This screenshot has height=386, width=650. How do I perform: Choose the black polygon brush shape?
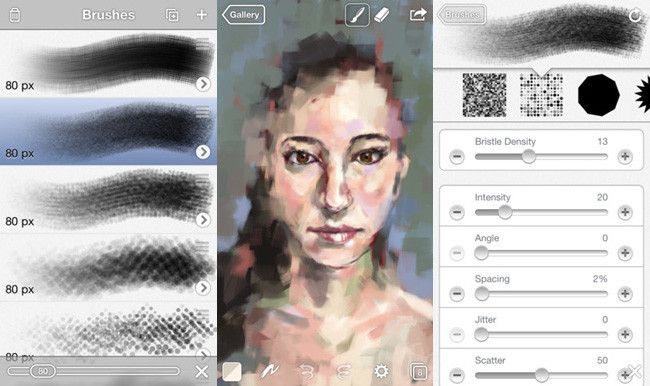click(x=599, y=95)
